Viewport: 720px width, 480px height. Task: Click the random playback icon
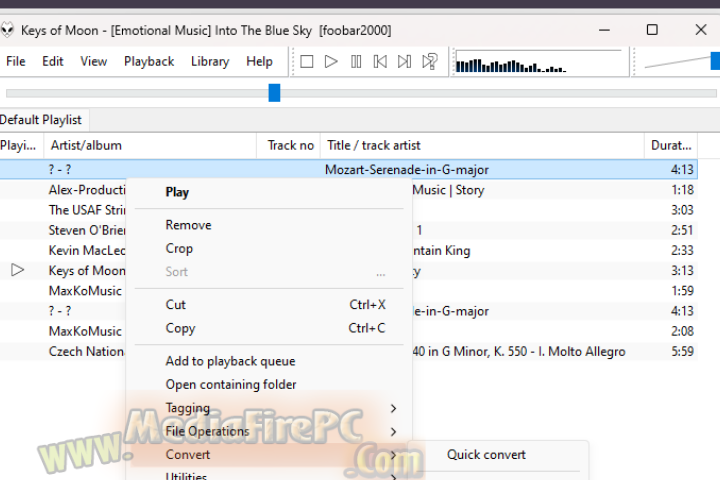430,62
